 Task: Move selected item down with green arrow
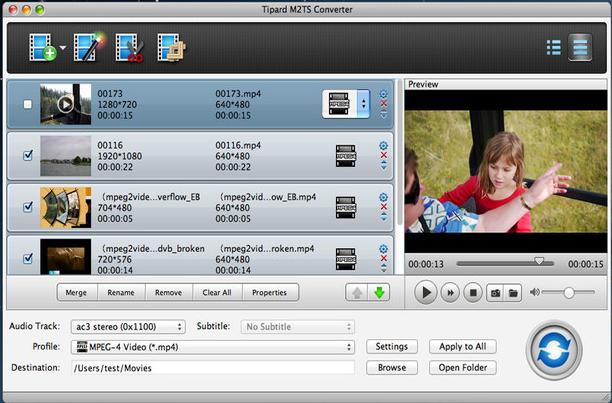click(379, 293)
